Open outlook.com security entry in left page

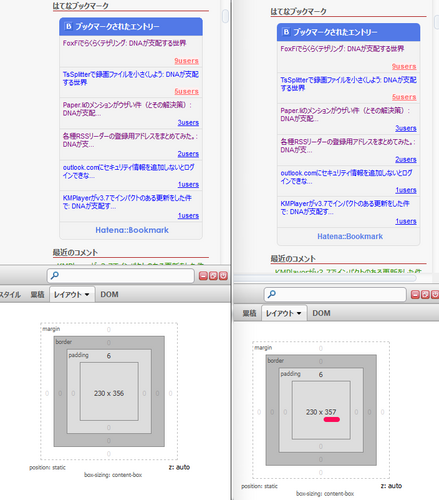129,171
